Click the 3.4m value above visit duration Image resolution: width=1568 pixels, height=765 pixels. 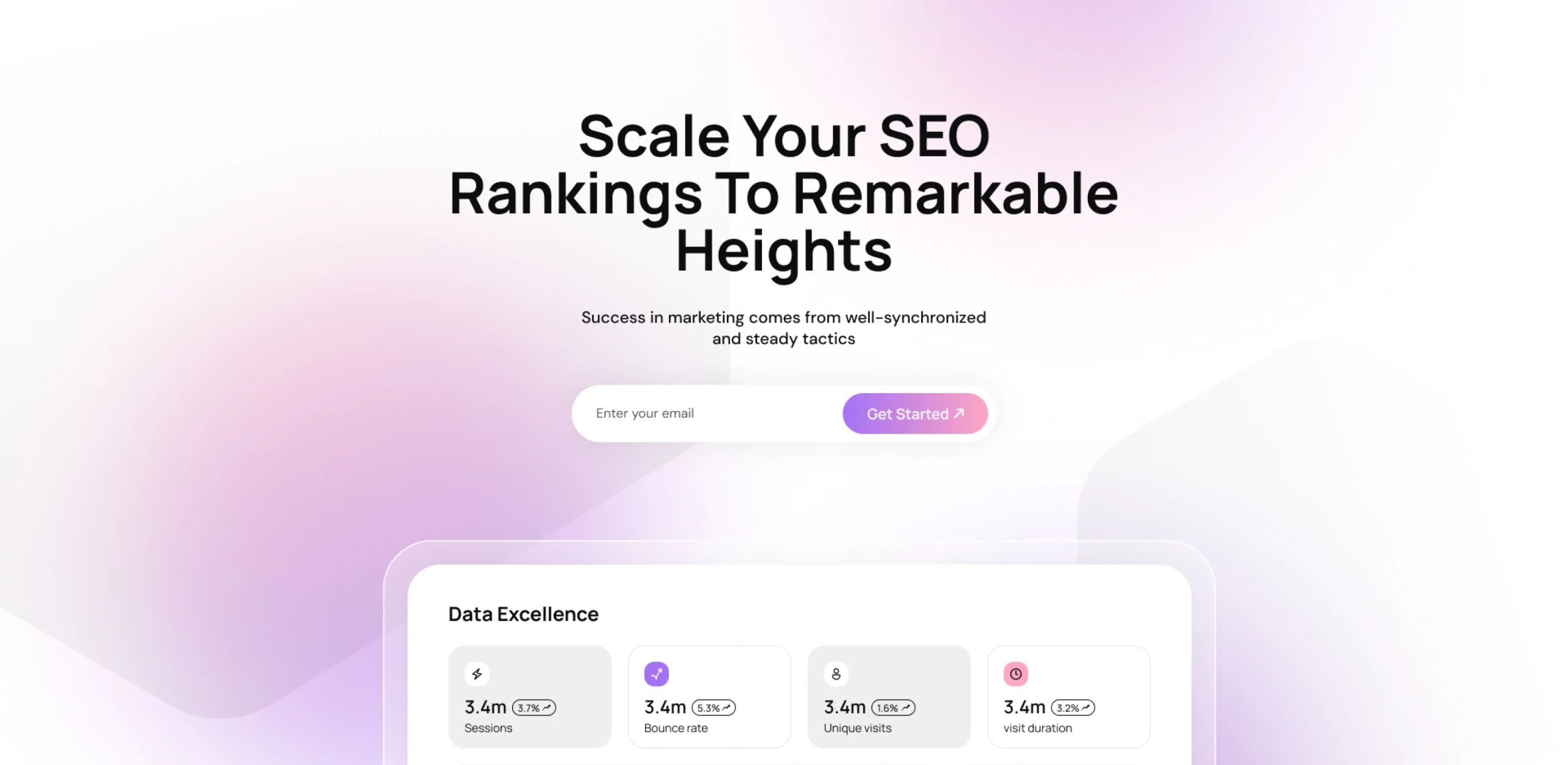(x=1024, y=707)
